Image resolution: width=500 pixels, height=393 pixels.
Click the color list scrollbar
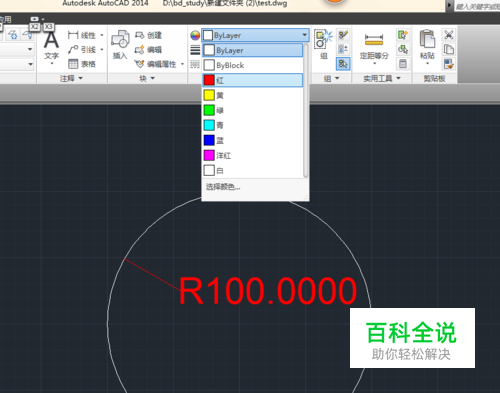click(x=305, y=110)
